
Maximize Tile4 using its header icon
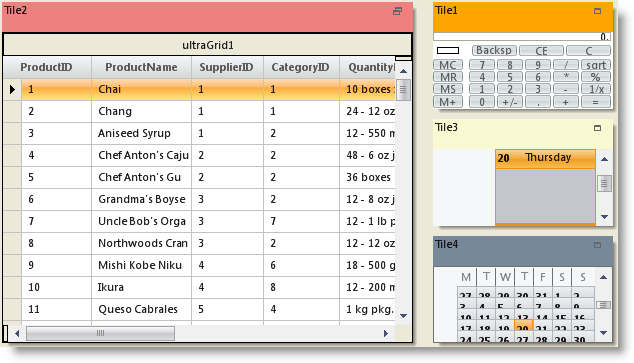(597, 245)
